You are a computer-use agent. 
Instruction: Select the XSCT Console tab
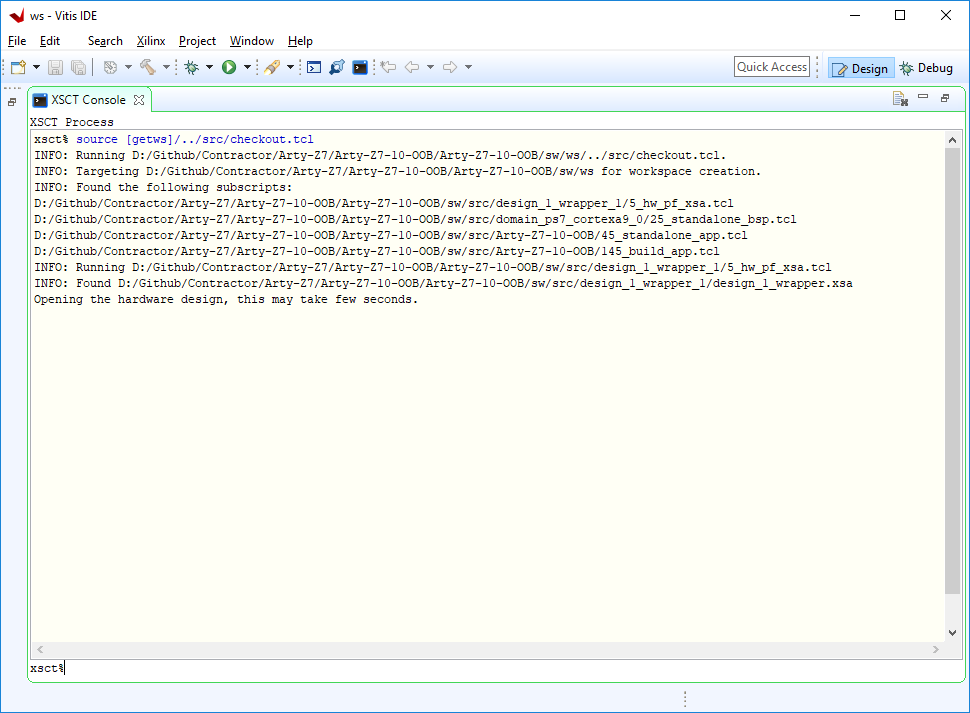tap(88, 100)
